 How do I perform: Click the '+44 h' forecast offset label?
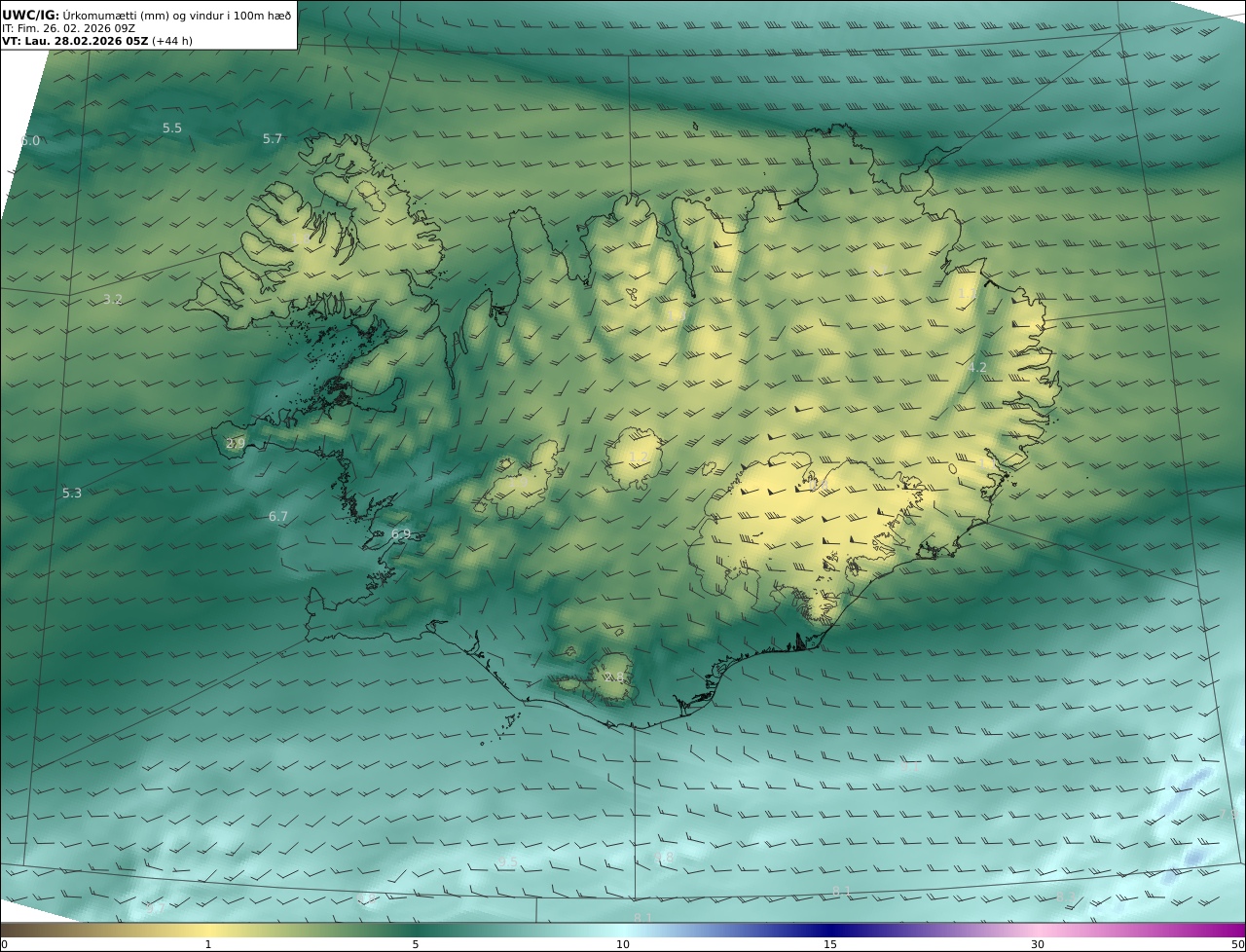point(172,41)
